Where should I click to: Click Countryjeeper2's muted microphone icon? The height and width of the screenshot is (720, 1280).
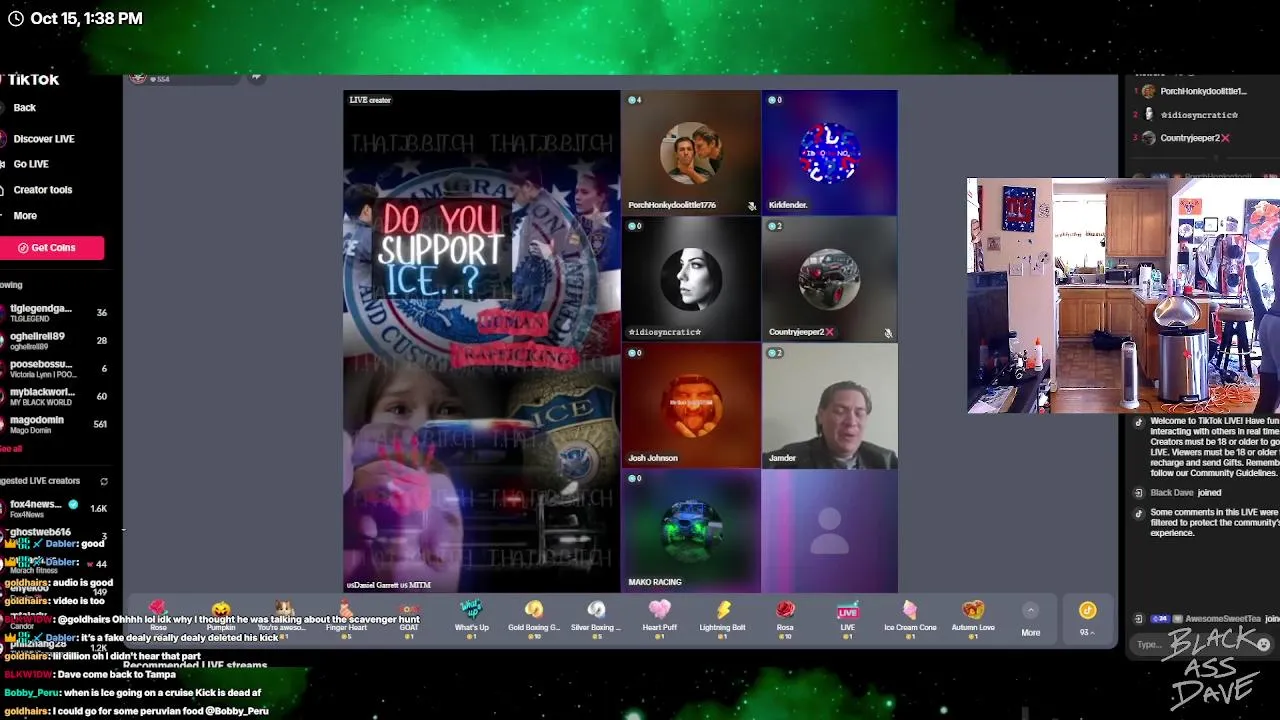click(x=888, y=333)
